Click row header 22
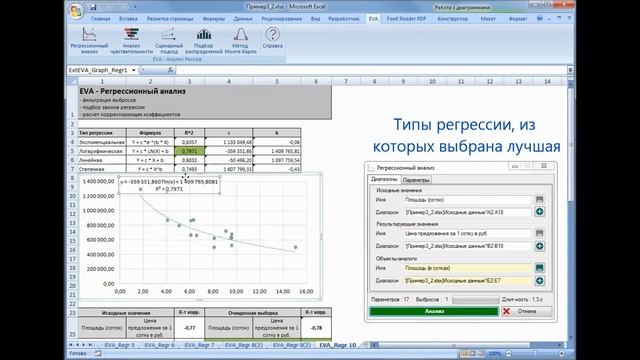The height and width of the screenshot is (360, 640). click(73, 304)
